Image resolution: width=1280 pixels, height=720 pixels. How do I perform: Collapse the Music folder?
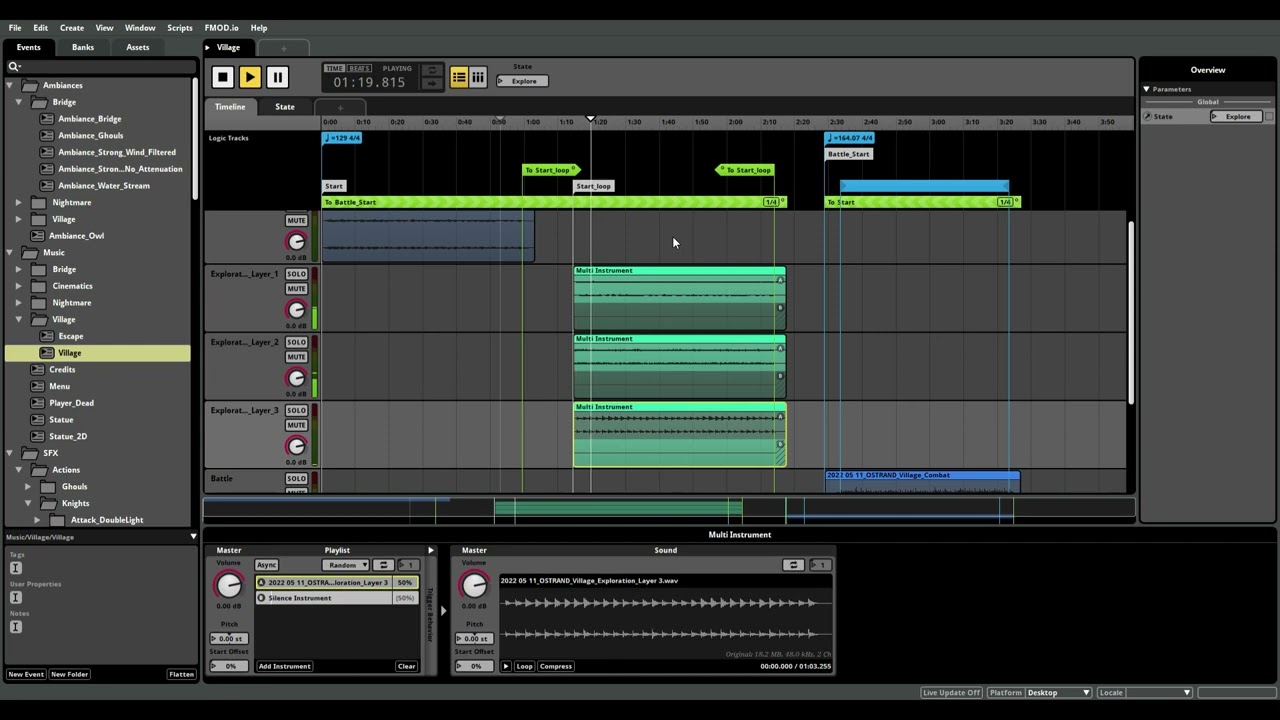[9, 253]
